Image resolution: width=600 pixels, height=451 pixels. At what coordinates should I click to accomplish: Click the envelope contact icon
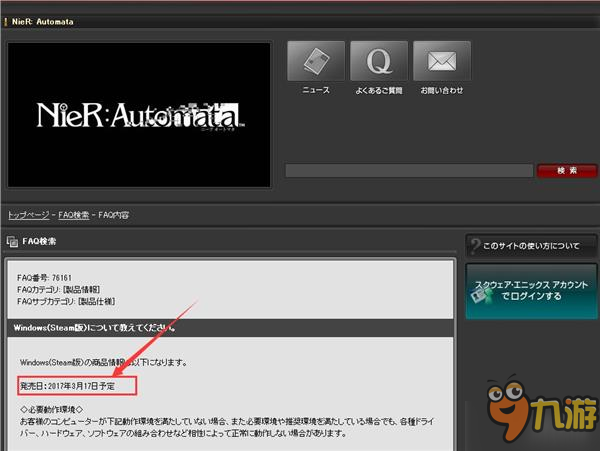tap(441, 61)
